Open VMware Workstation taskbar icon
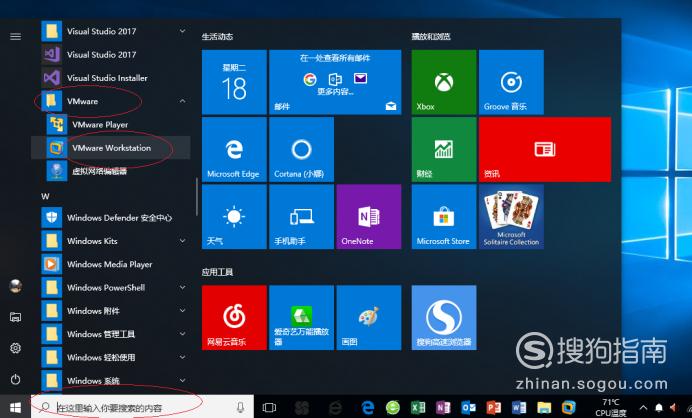The width and height of the screenshot is (692, 418). 569,407
